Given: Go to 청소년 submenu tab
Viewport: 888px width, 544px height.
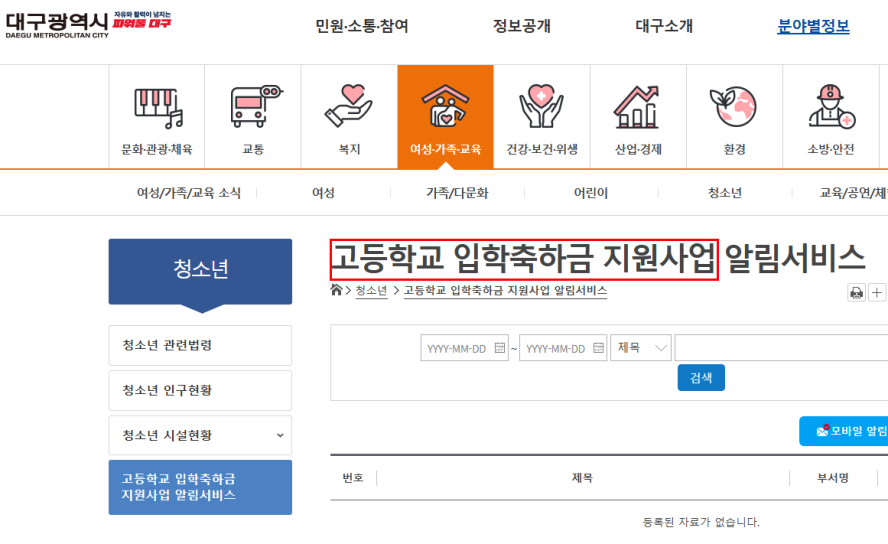Looking at the screenshot, I should click(724, 193).
